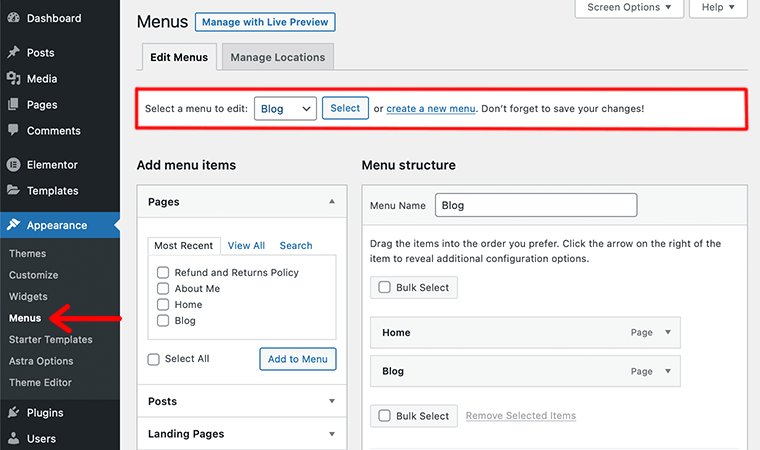Click the Dashboard gauge icon
Screen dimensions: 760x450
[x=14, y=18]
